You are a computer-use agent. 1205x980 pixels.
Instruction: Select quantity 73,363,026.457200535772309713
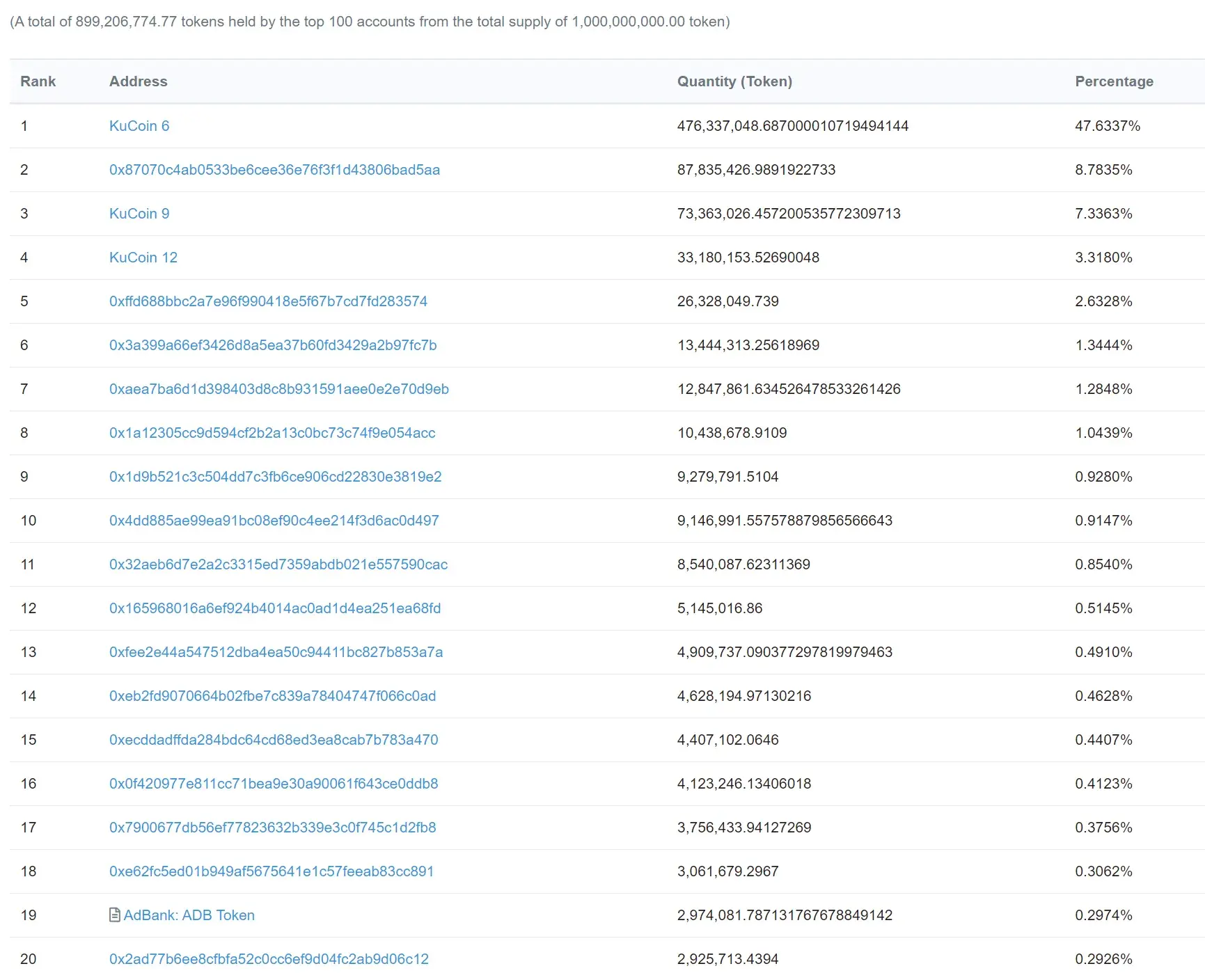[789, 214]
